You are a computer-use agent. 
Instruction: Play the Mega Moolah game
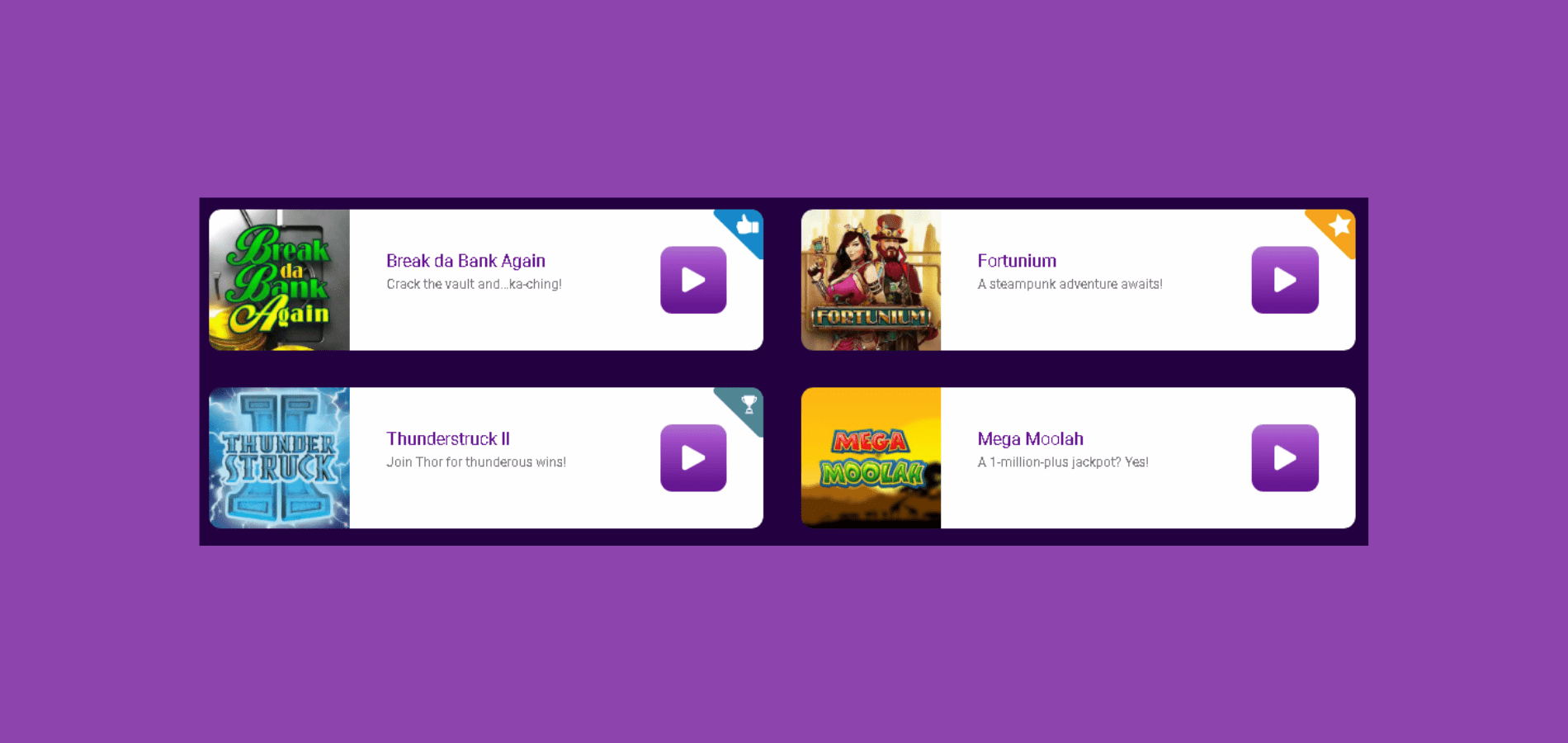[1285, 458]
